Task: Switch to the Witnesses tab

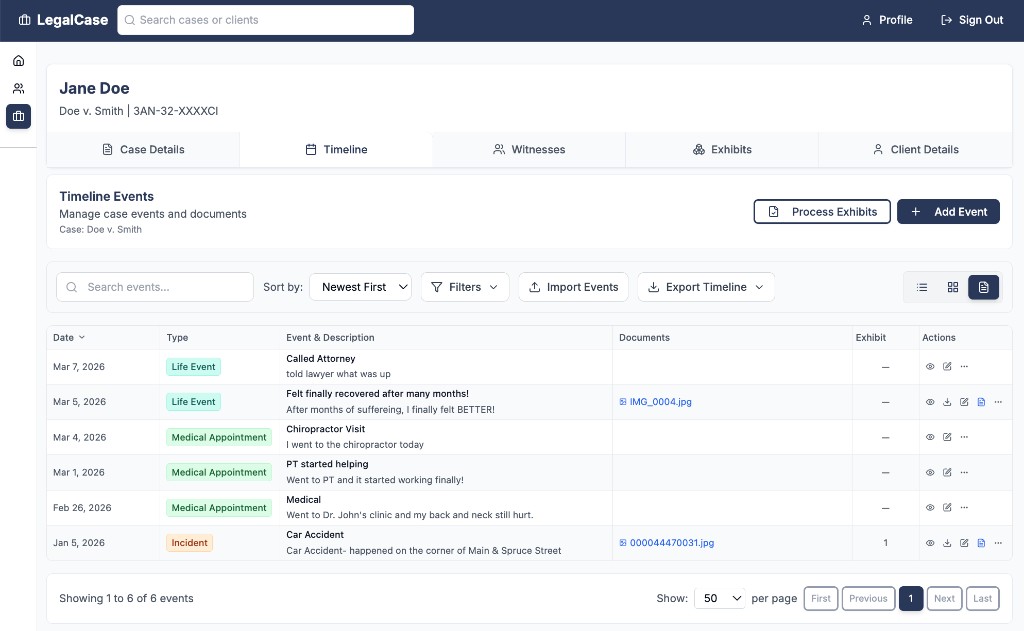Action: (529, 149)
